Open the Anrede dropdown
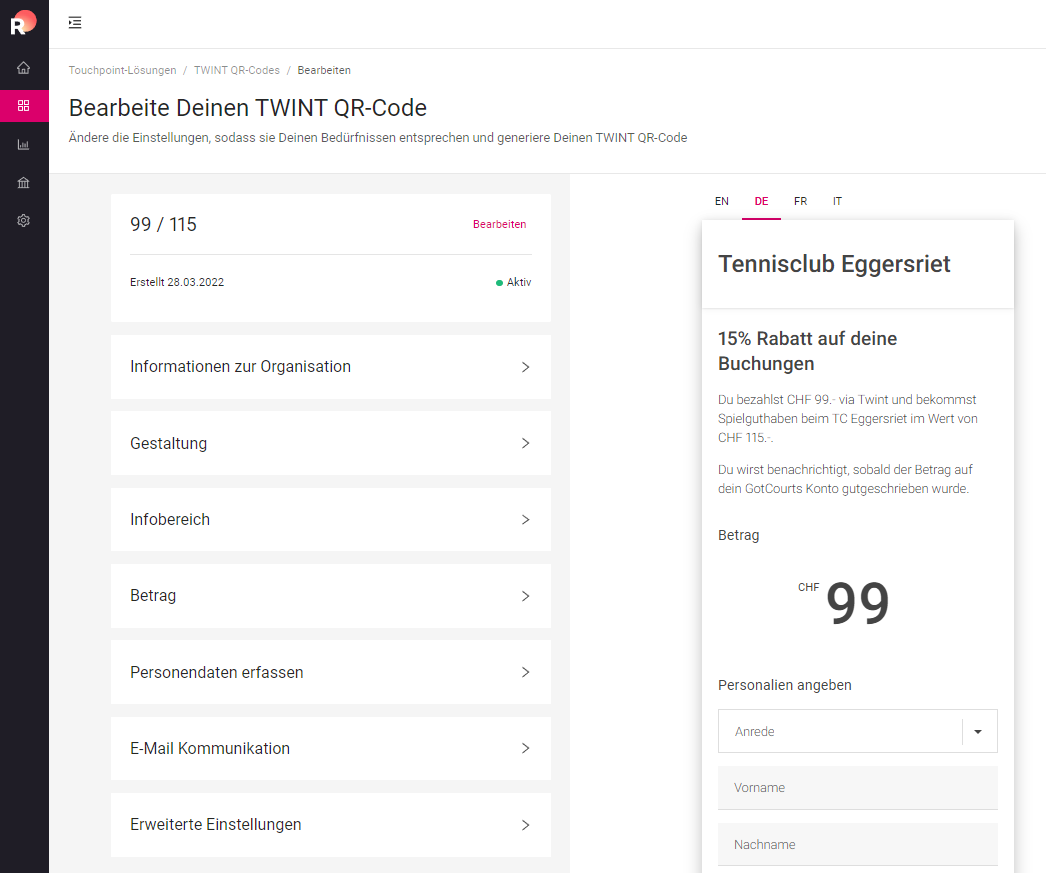 tap(858, 731)
